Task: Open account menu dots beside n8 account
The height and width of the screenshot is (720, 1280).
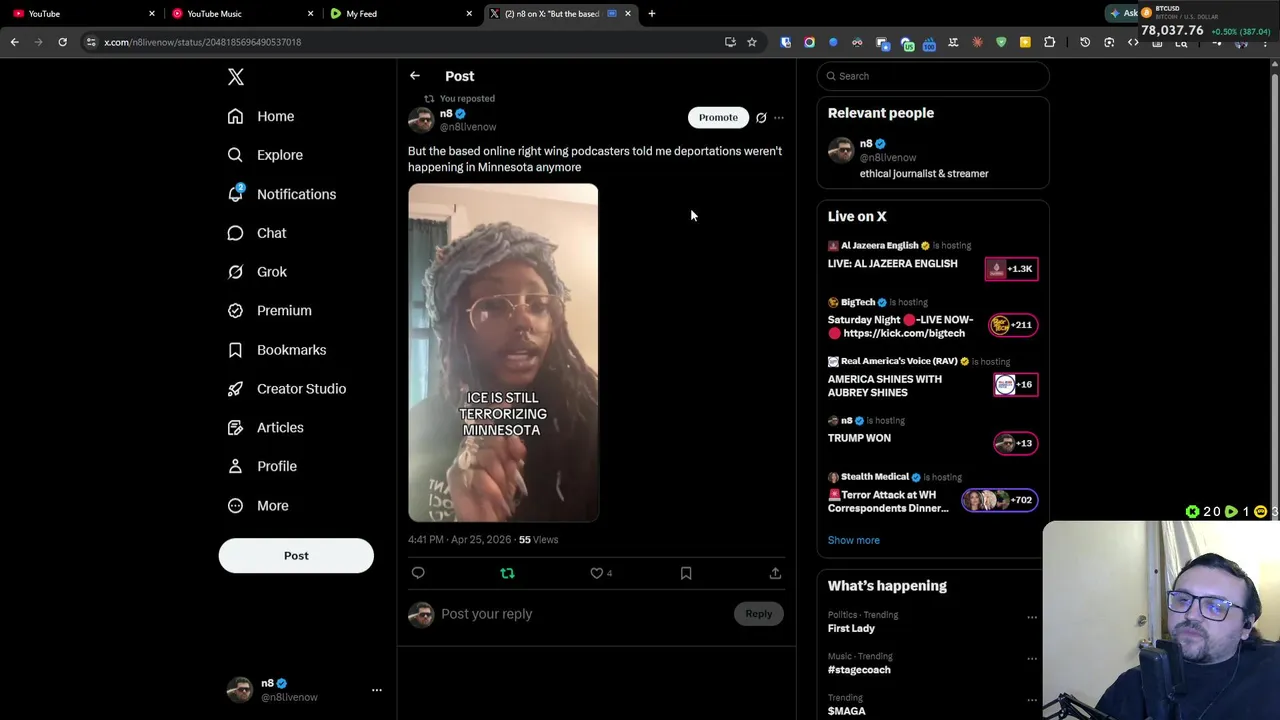Action: point(377,690)
